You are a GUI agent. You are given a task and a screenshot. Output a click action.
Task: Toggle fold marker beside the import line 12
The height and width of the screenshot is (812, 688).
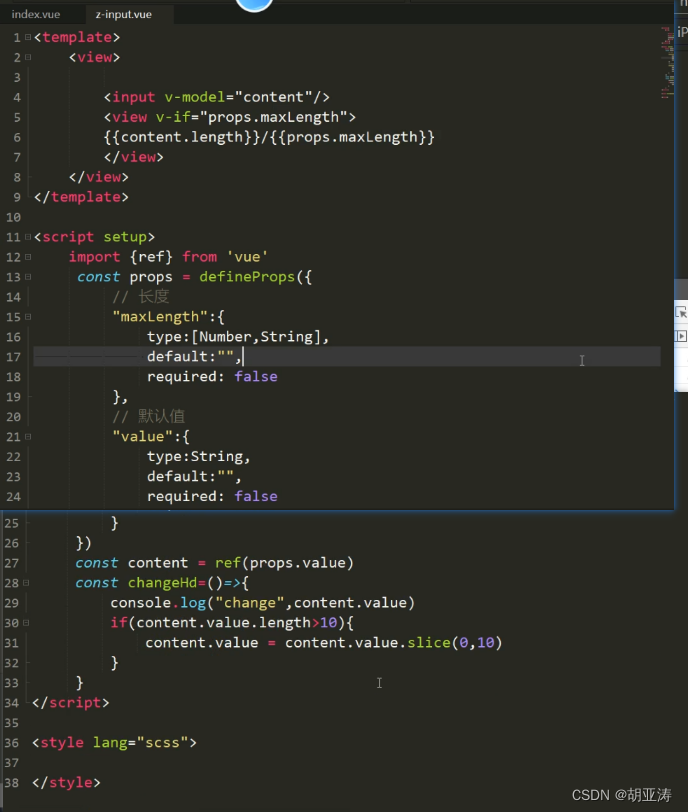28,257
